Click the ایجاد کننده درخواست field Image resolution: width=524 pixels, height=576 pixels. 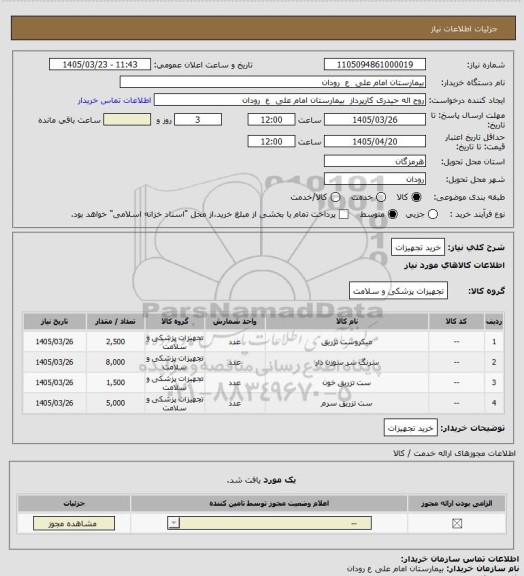click(290, 100)
